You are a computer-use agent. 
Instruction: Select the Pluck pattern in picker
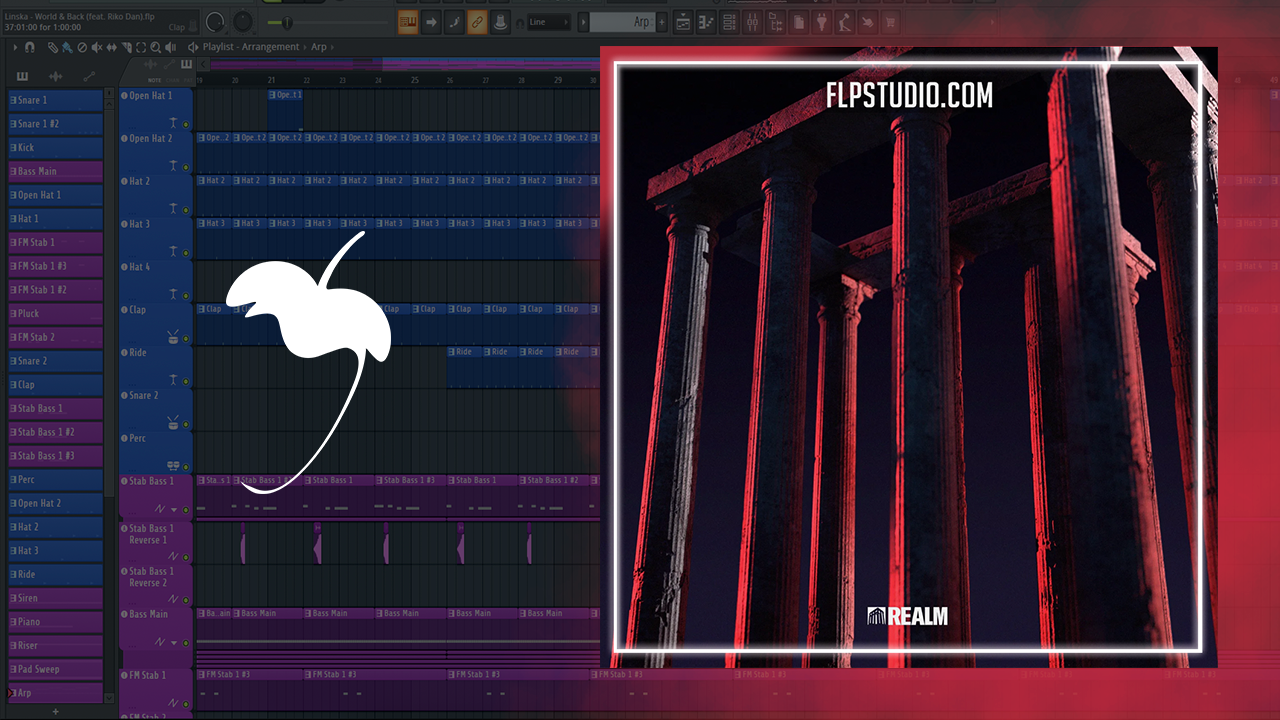(56, 313)
